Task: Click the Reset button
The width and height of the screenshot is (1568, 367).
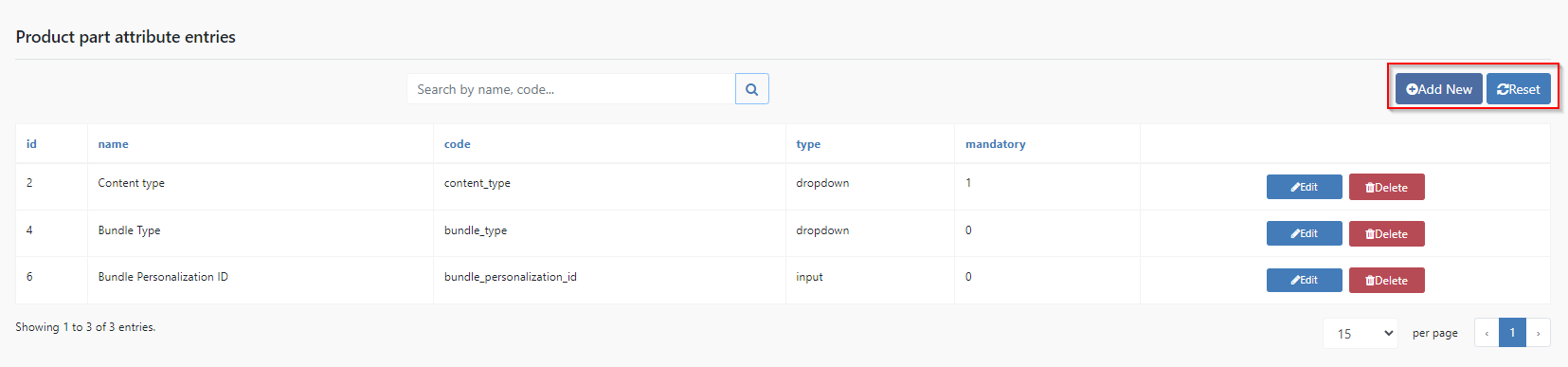Action: [x=1518, y=89]
